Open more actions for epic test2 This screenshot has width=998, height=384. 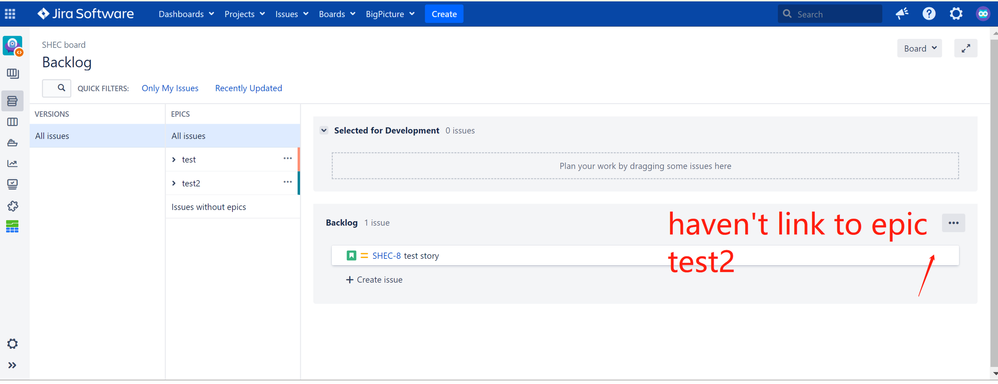pos(288,182)
